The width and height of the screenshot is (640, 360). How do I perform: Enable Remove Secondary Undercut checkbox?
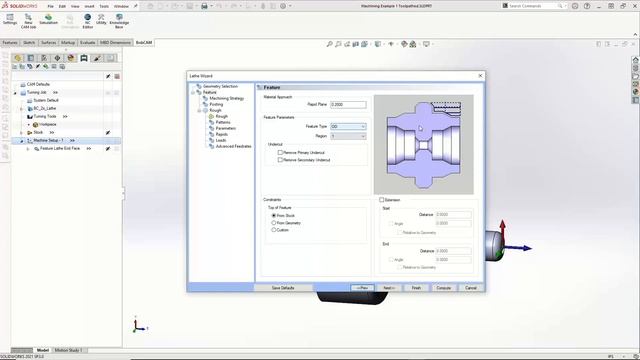point(280,160)
